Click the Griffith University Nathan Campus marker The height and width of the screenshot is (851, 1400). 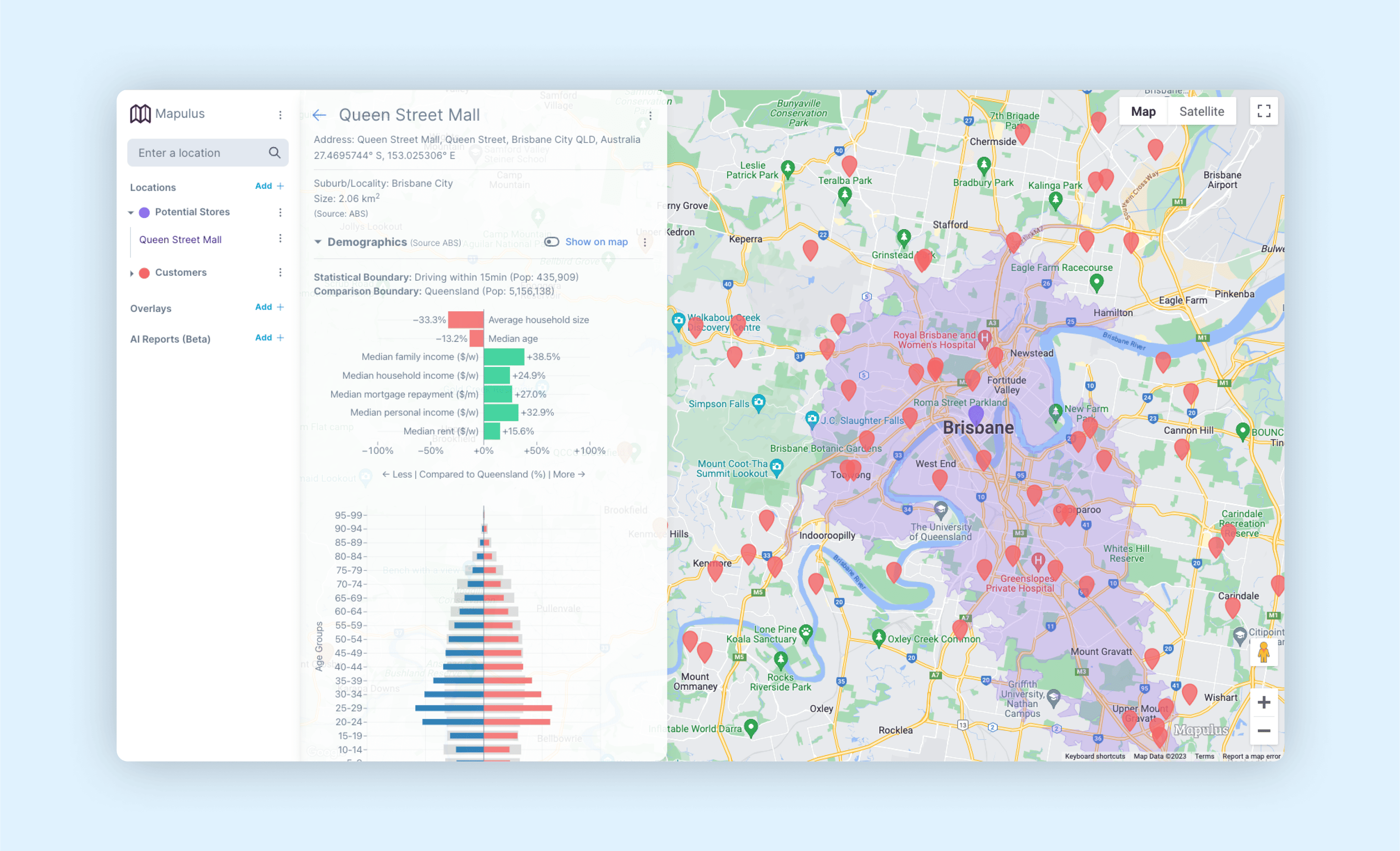(x=1053, y=697)
